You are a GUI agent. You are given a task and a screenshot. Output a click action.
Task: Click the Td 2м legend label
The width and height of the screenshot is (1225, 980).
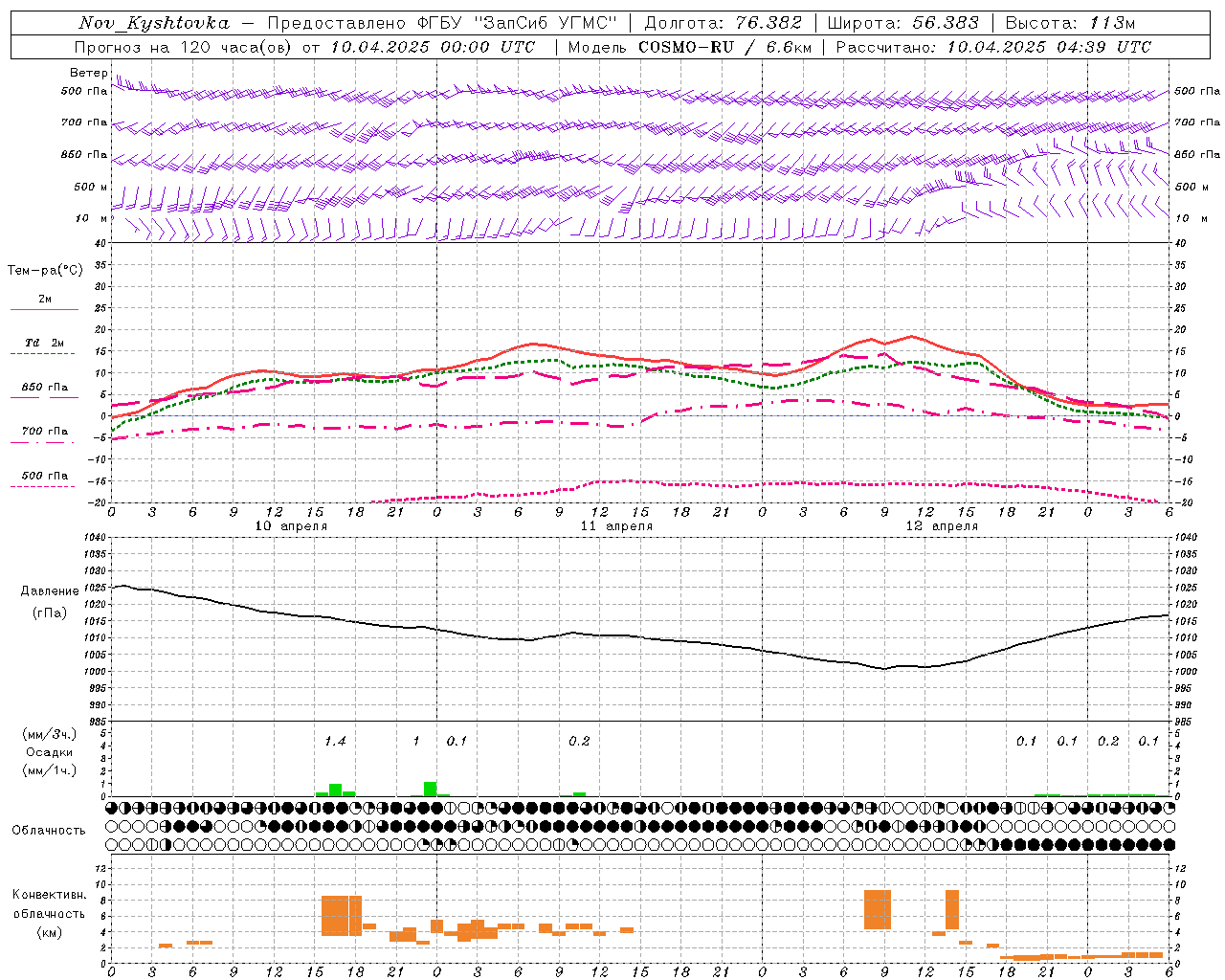pos(44,343)
